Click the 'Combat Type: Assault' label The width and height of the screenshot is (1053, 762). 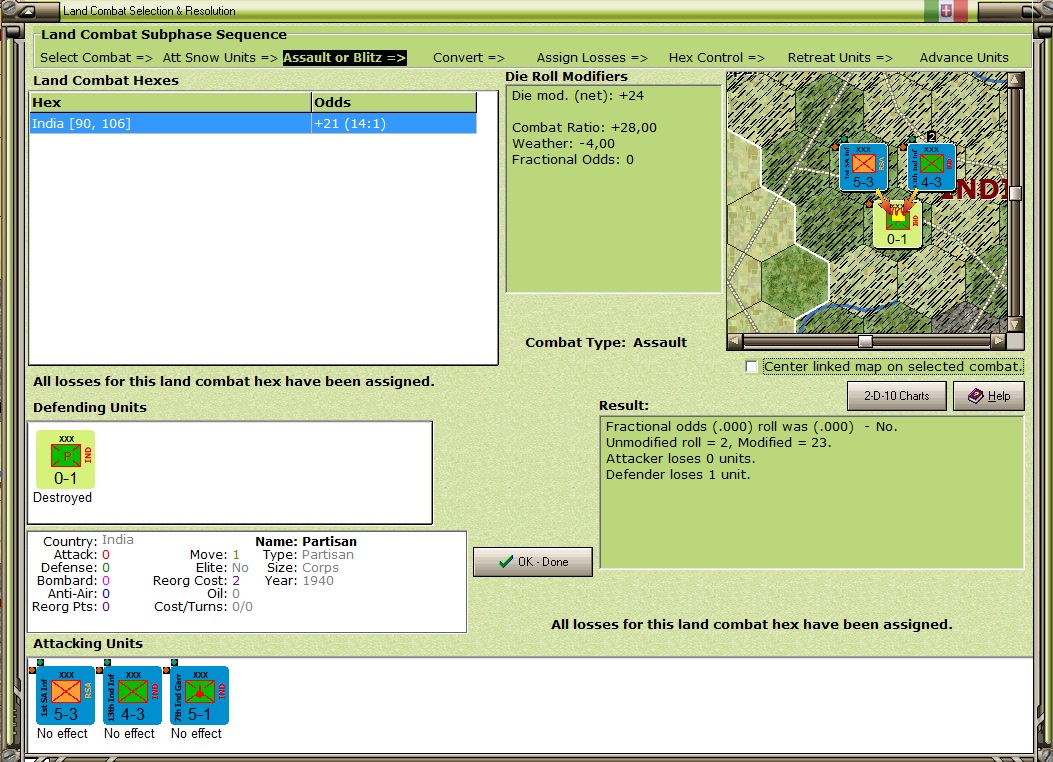(606, 342)
